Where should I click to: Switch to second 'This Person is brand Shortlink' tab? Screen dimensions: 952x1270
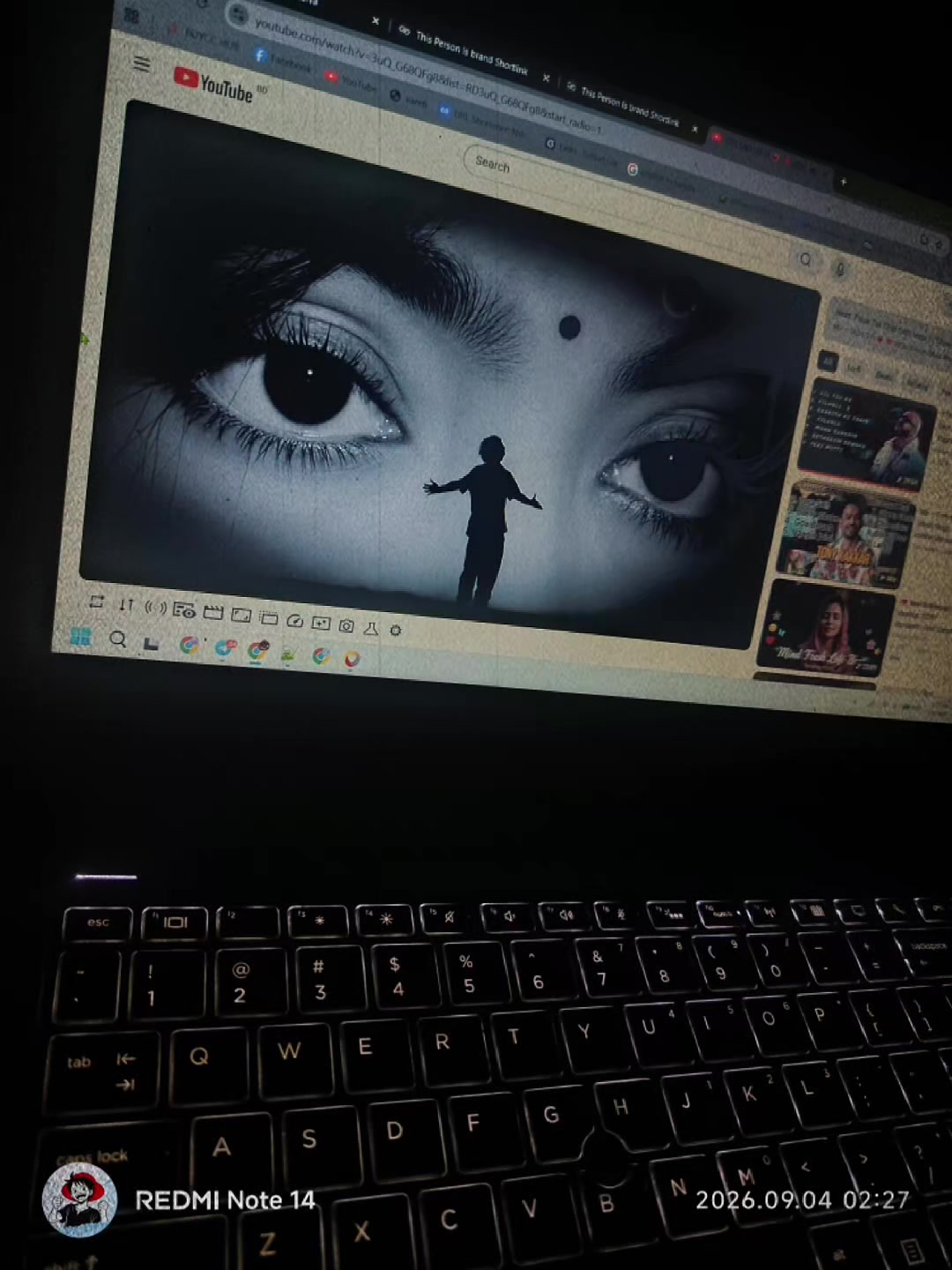[629, 107]
